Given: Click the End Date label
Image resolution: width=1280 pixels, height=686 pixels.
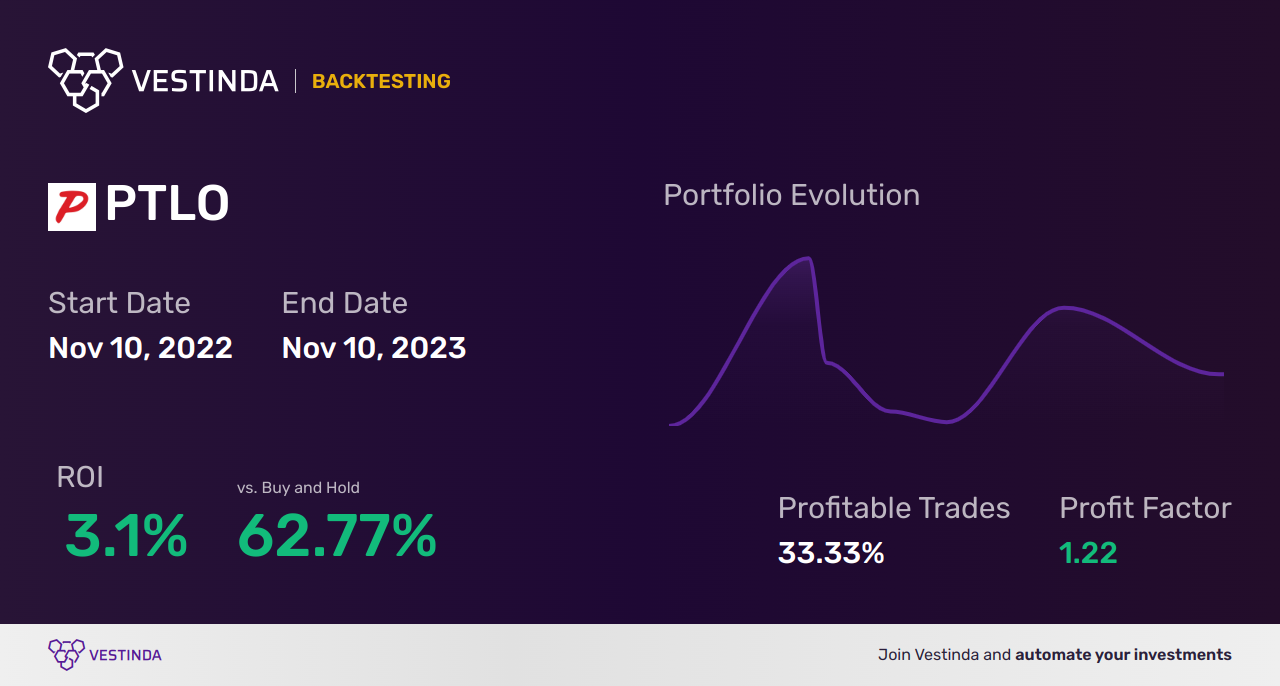Looking at the screenshot, I should [x=345, y=303].
